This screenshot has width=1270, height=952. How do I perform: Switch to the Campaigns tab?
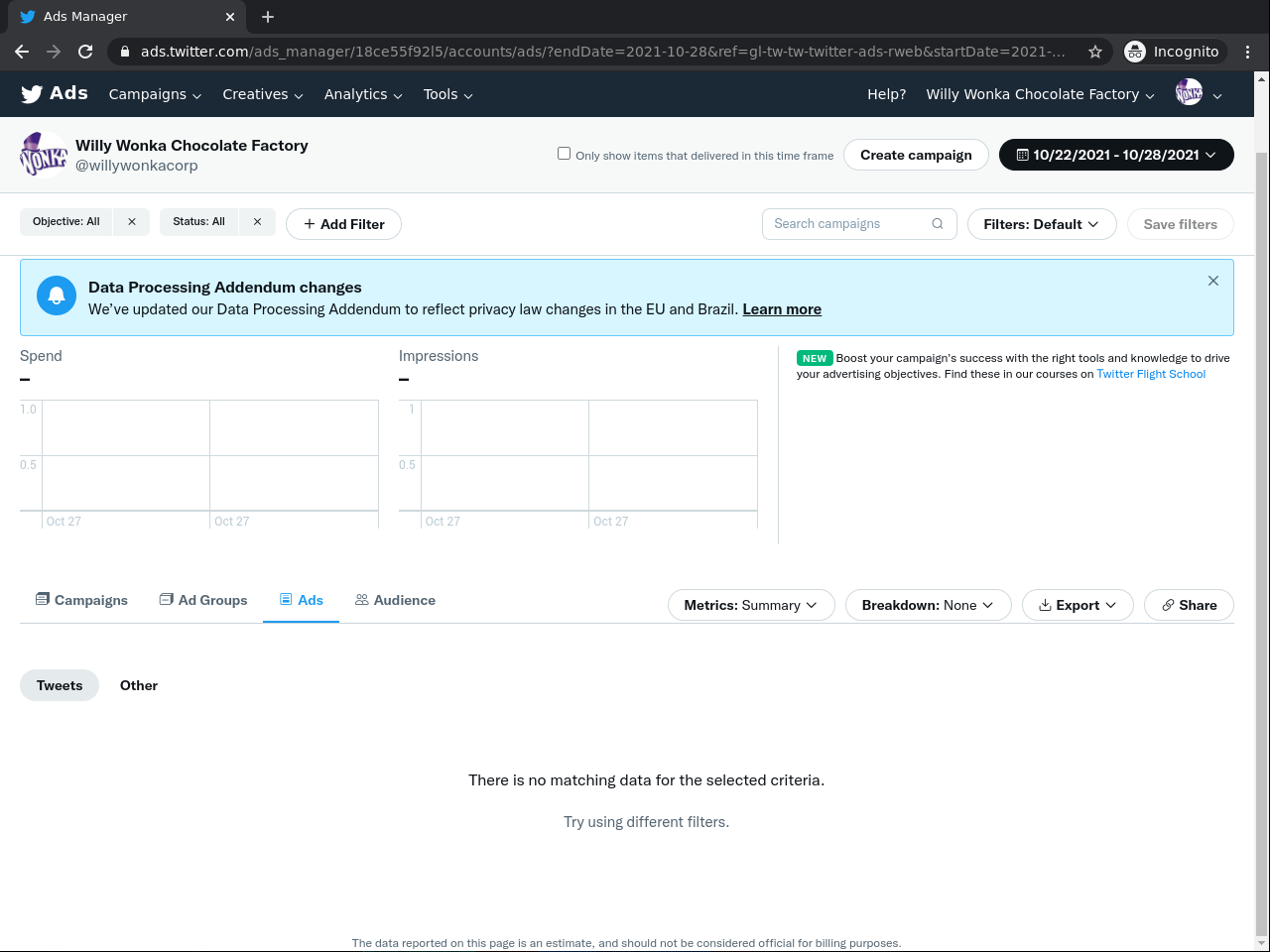(x=81, y=600)
